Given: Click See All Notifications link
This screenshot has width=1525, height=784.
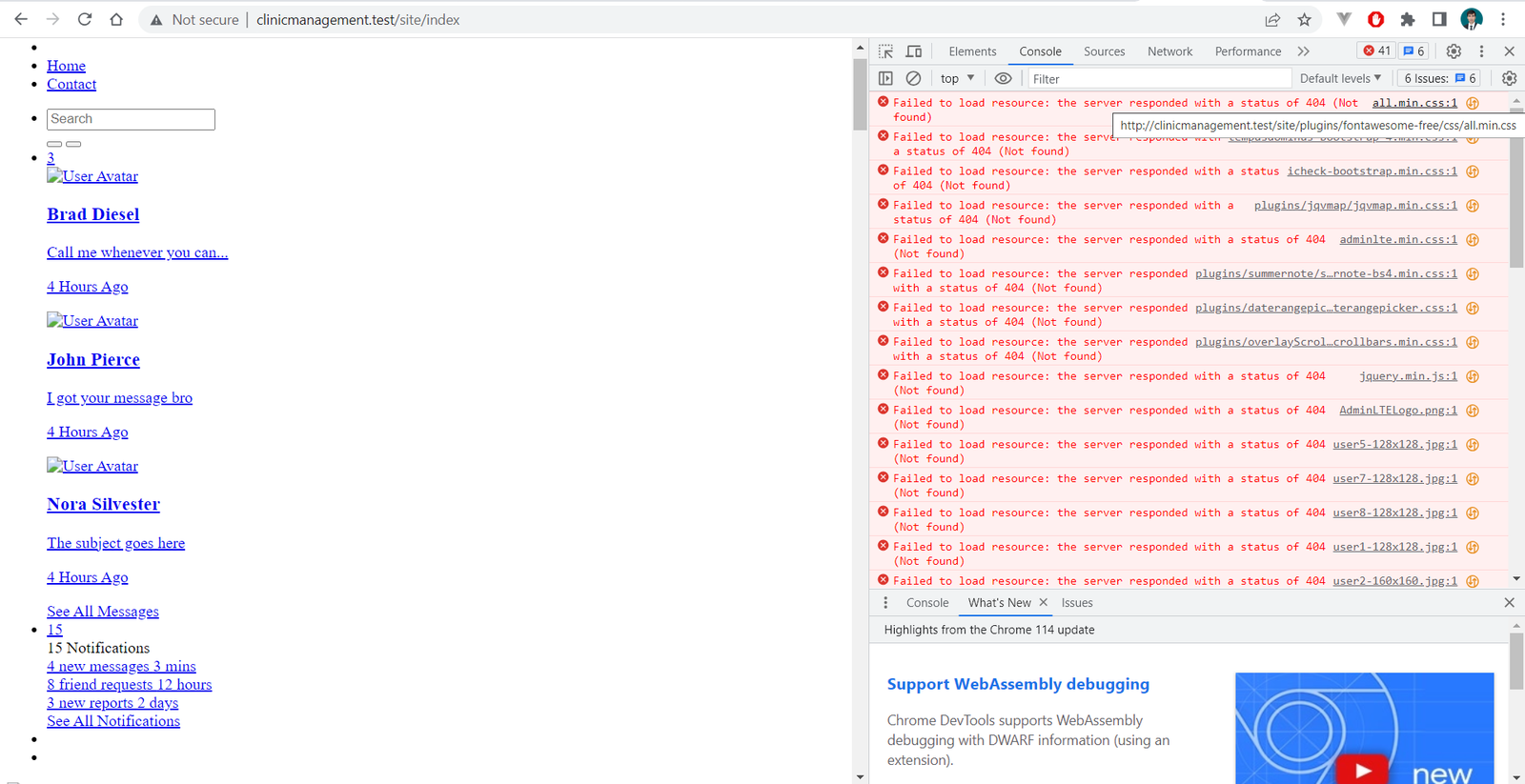Looking at the screenshot, I should (113, 721).
